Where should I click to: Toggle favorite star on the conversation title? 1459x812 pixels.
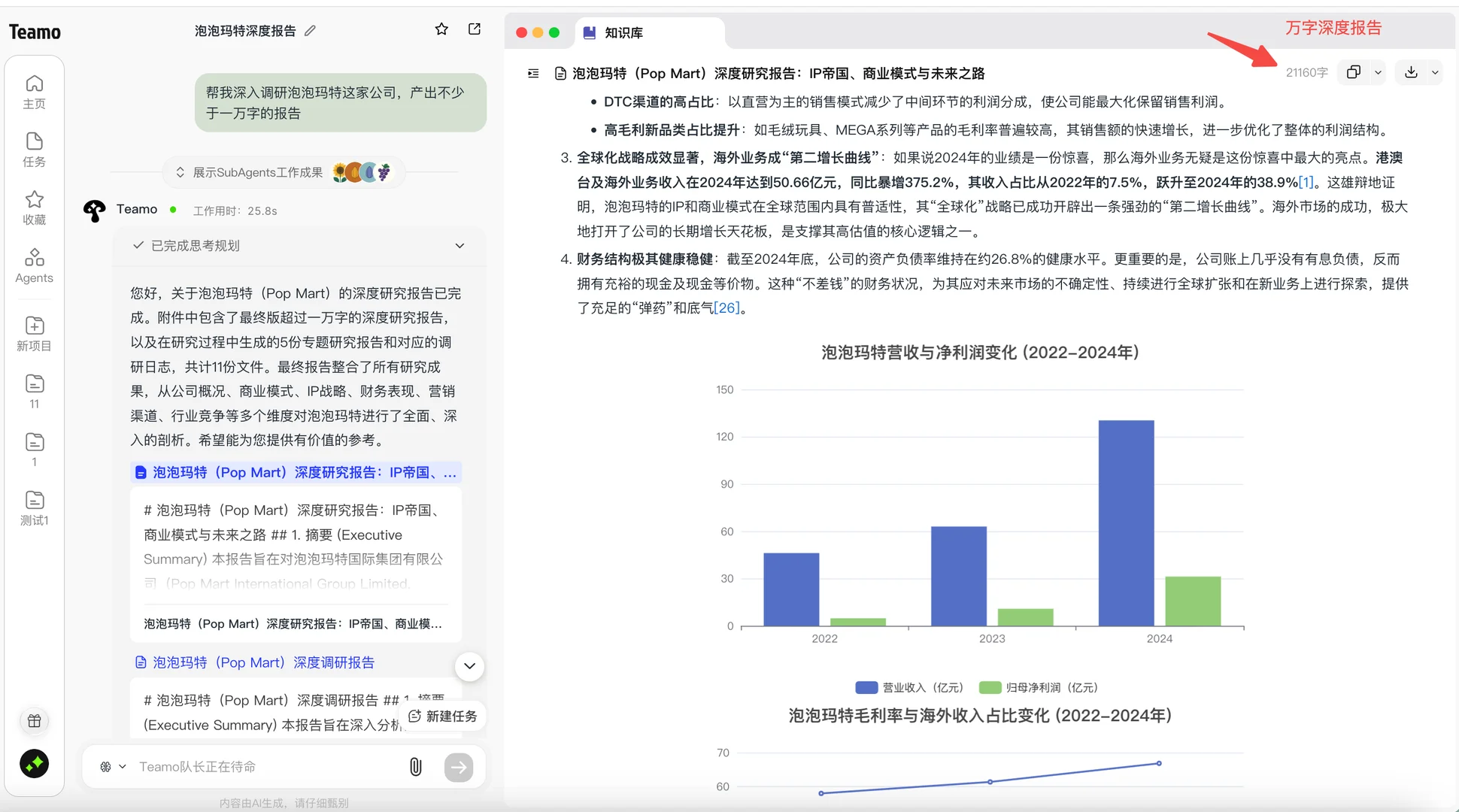(441, 29)
